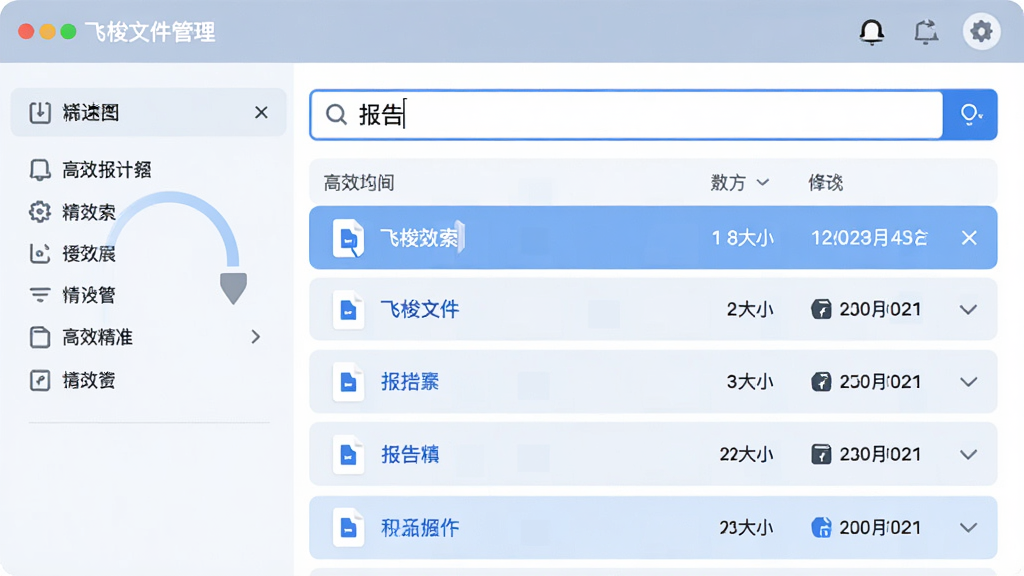Open the notification bell in title bar

pos(871,31)
